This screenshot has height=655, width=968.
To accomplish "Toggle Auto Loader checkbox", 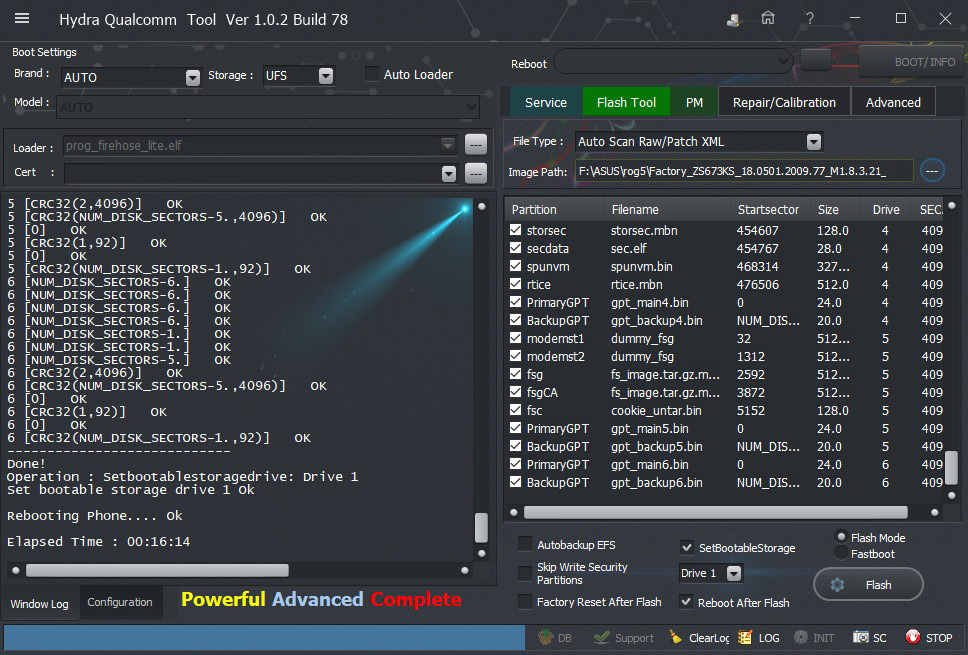I will [372, 74].
